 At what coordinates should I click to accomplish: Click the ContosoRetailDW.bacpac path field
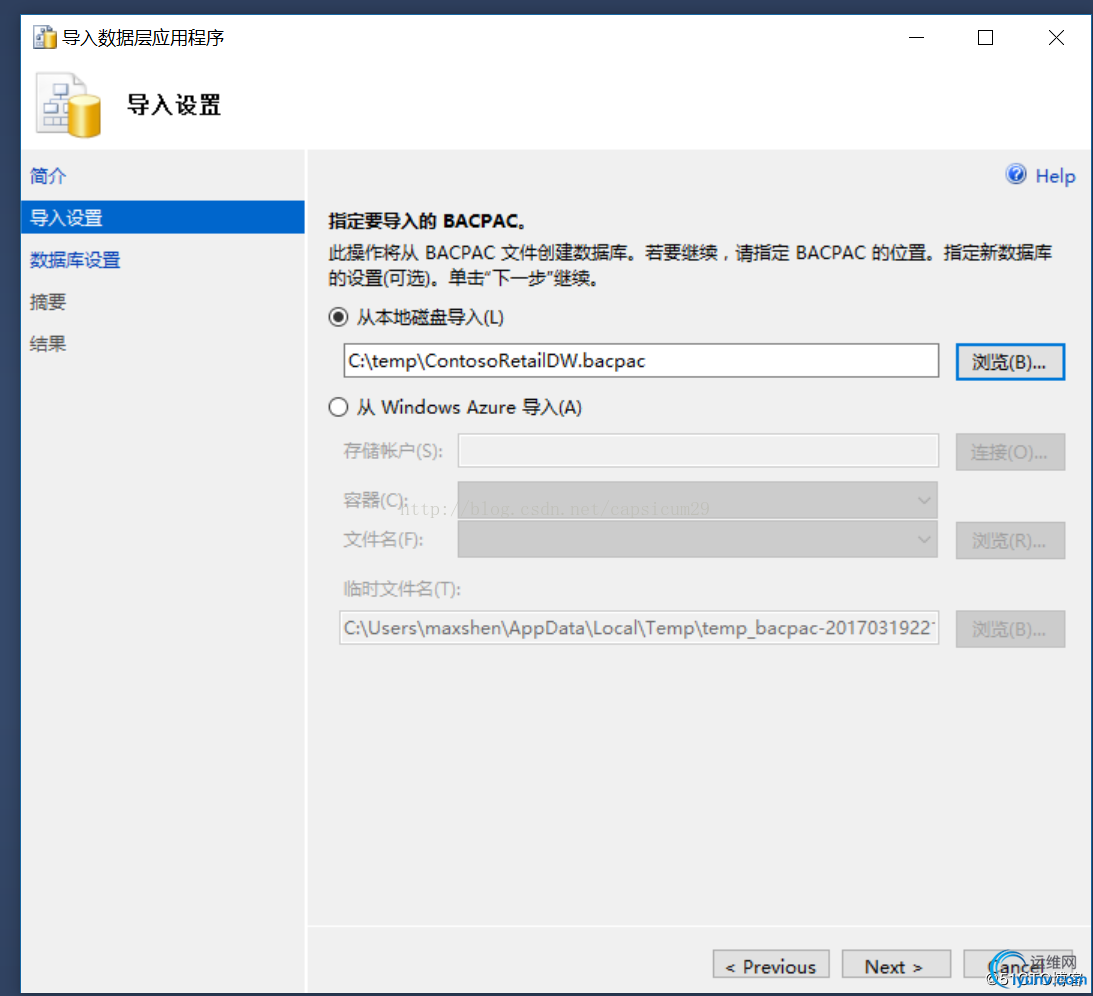coord(641,360)
